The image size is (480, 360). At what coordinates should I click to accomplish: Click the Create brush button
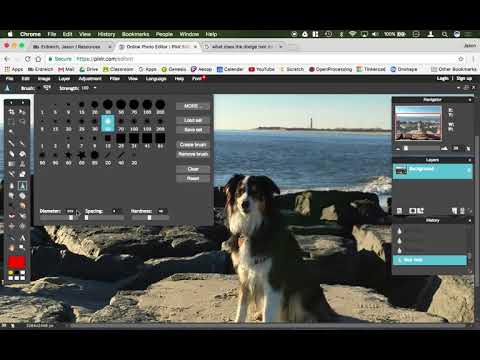(193, 145)
